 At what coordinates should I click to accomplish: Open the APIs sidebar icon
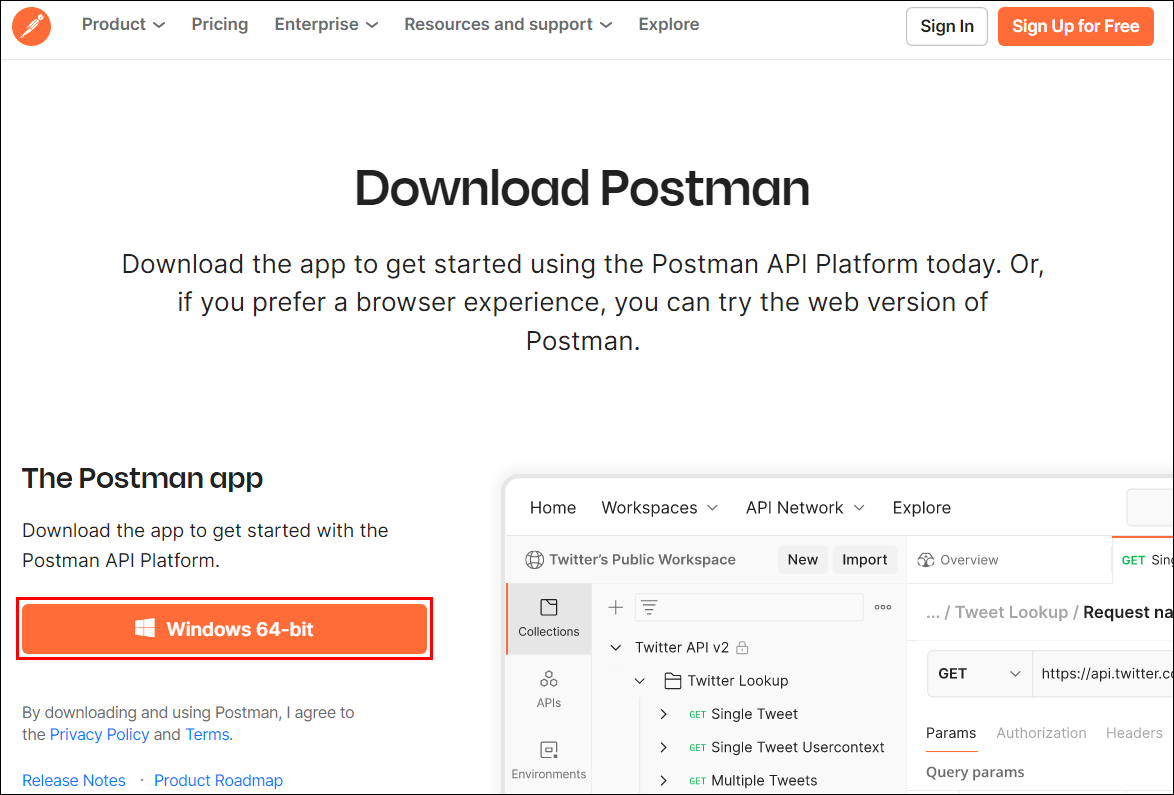(549, 689)
